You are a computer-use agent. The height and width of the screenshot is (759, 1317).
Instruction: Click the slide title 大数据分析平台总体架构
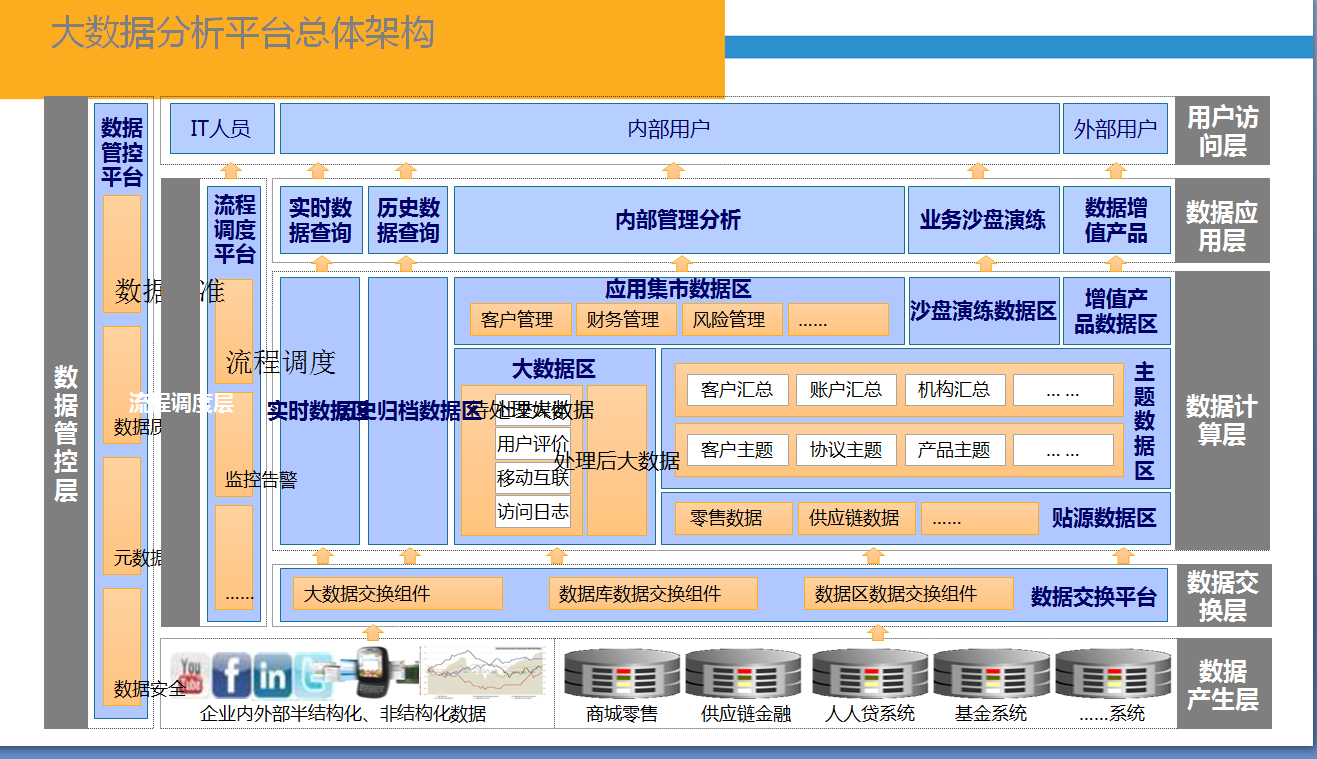242,33
